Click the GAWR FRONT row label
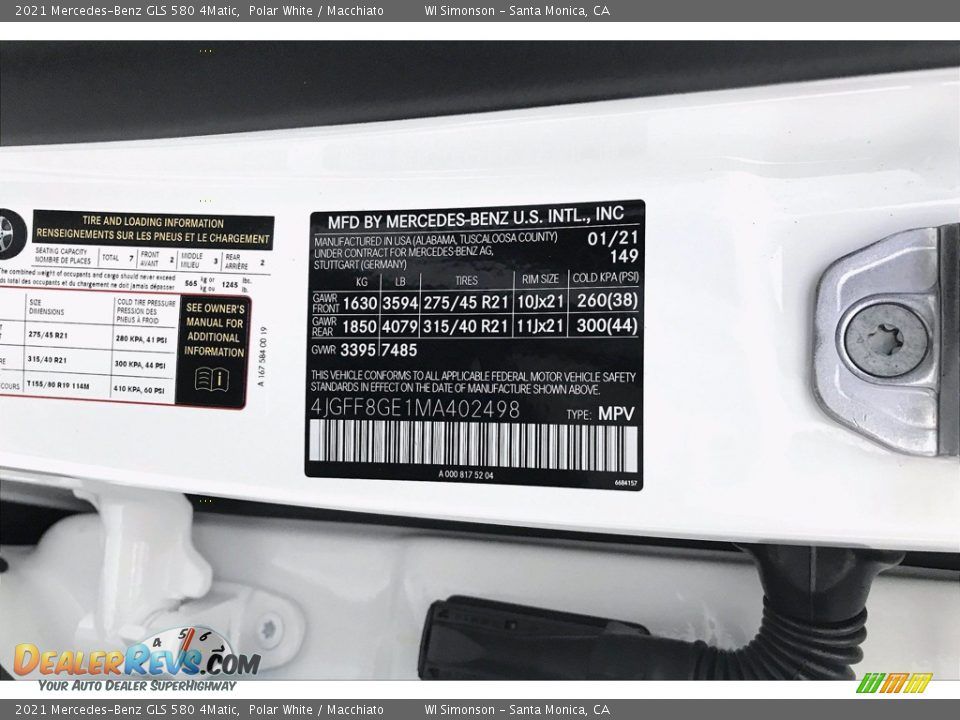 coord(325,303)
